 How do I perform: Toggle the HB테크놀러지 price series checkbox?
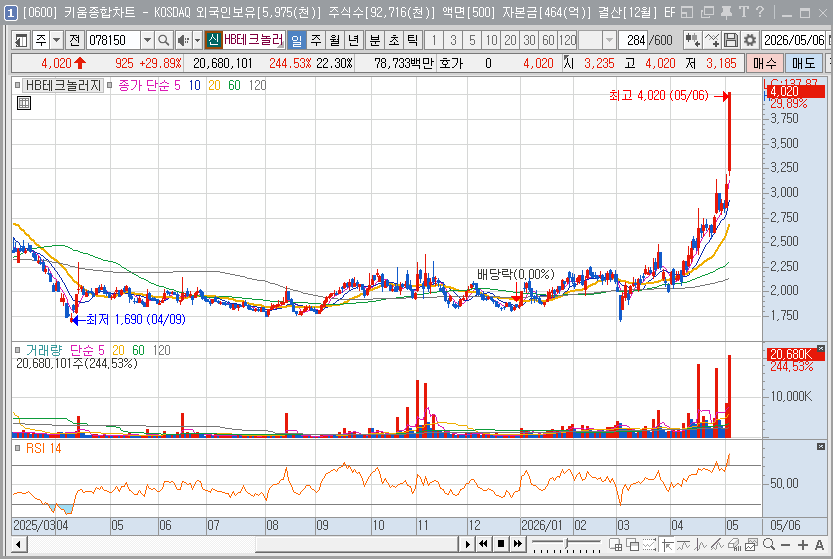click(x=18, y=85)
